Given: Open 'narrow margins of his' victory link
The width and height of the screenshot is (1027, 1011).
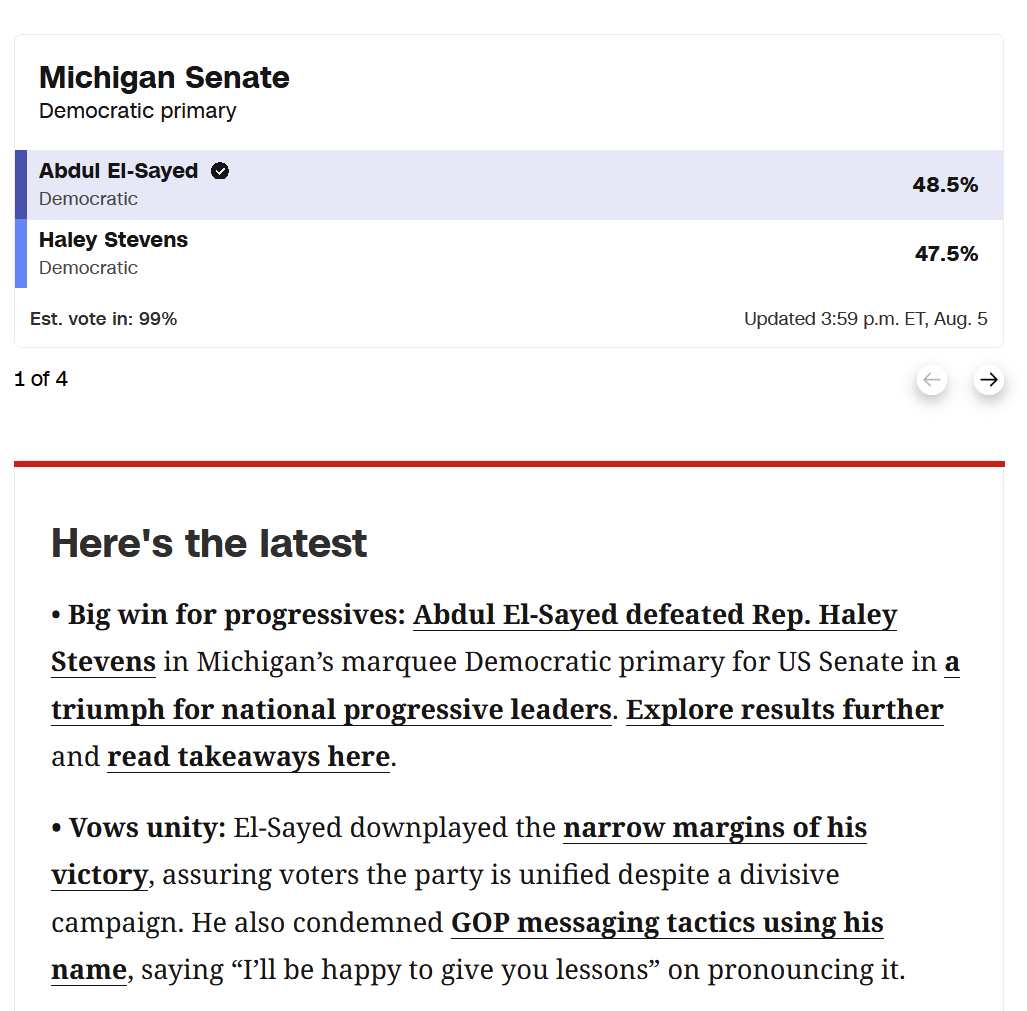Looking at the screenshot, I should click(715, 828).
